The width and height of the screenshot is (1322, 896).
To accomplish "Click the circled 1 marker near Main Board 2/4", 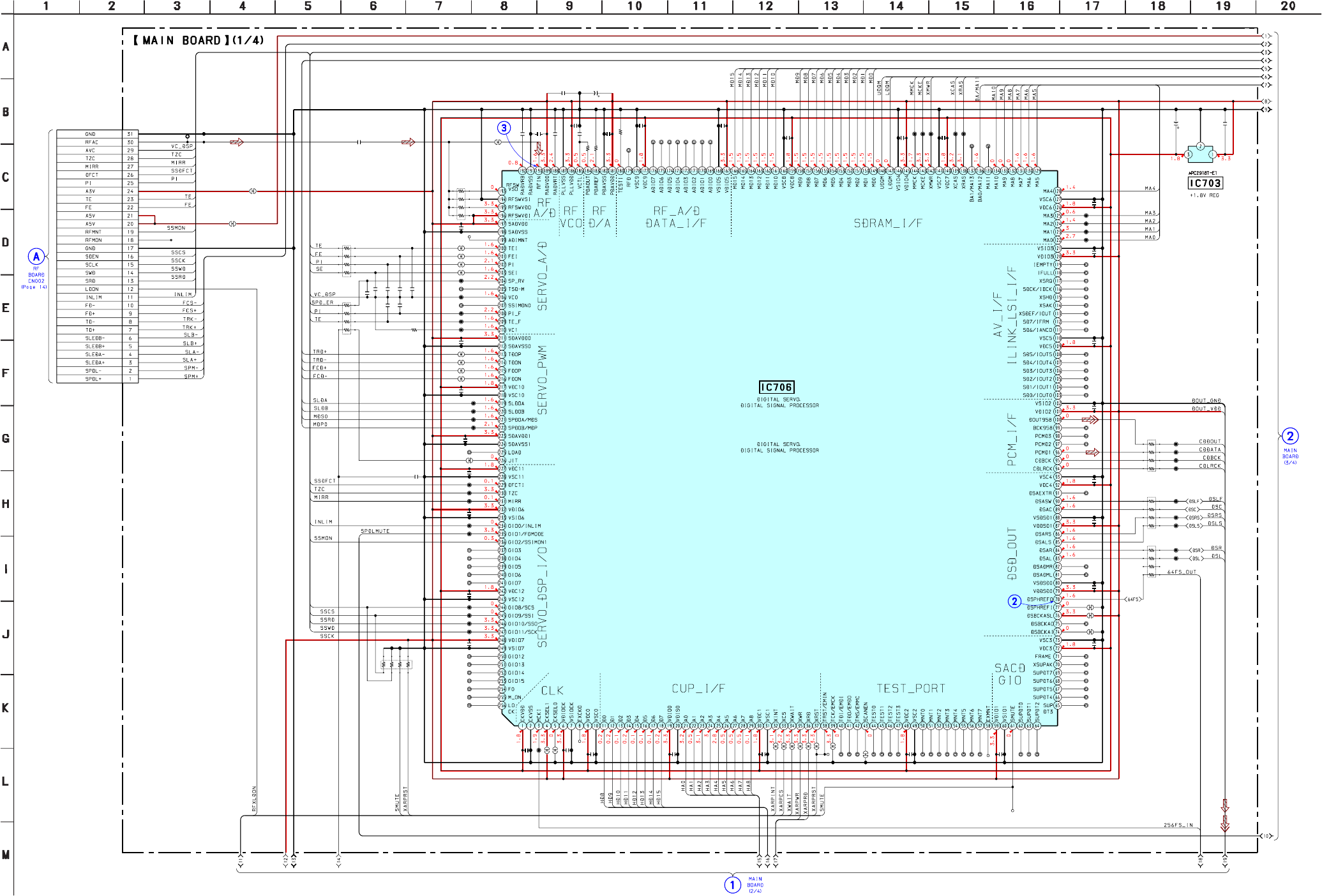I will (x=732, y=885).
